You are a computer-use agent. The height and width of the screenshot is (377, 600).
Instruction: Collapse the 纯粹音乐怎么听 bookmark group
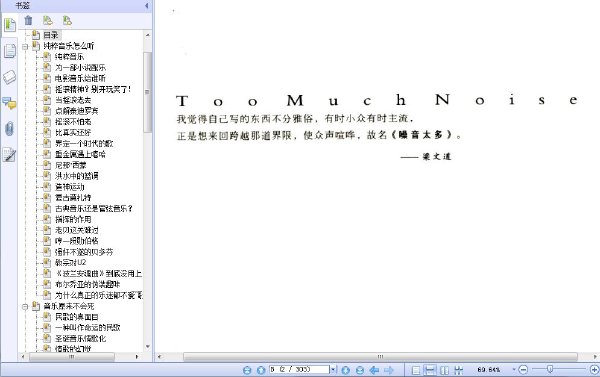tap(25, 46)
